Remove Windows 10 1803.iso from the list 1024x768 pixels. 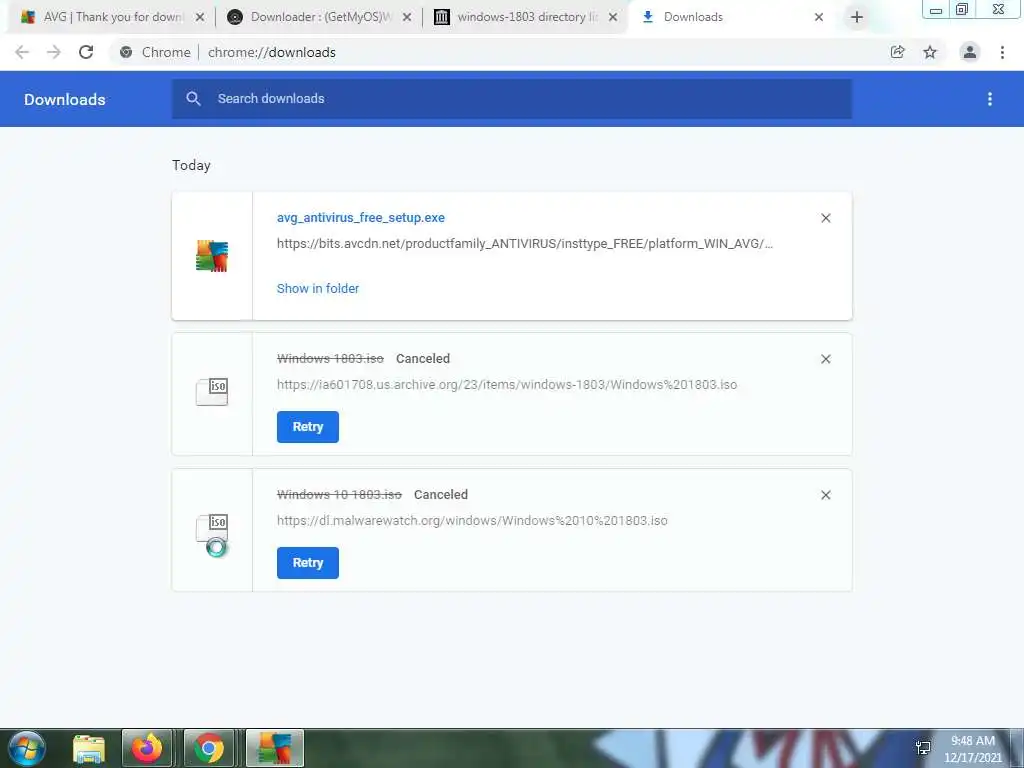[825, 495]
